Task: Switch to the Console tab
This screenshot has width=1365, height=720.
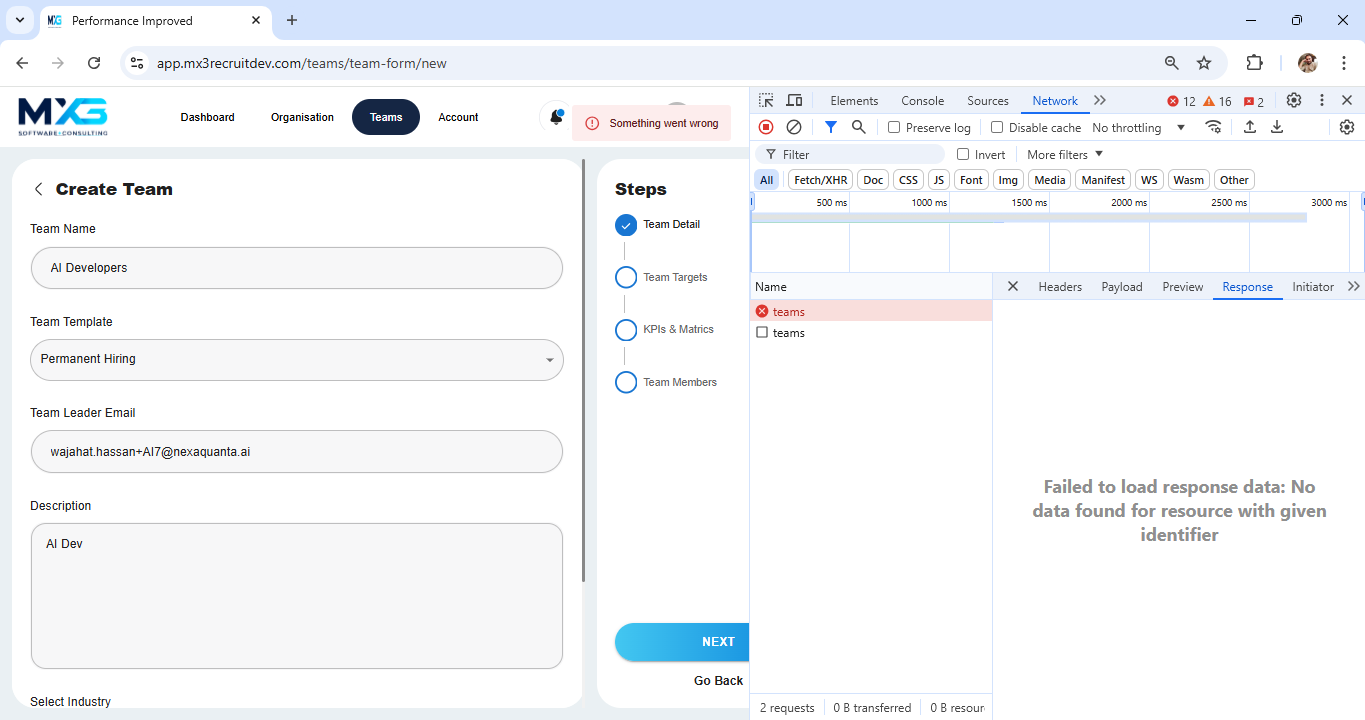Action: coord(922,101)
